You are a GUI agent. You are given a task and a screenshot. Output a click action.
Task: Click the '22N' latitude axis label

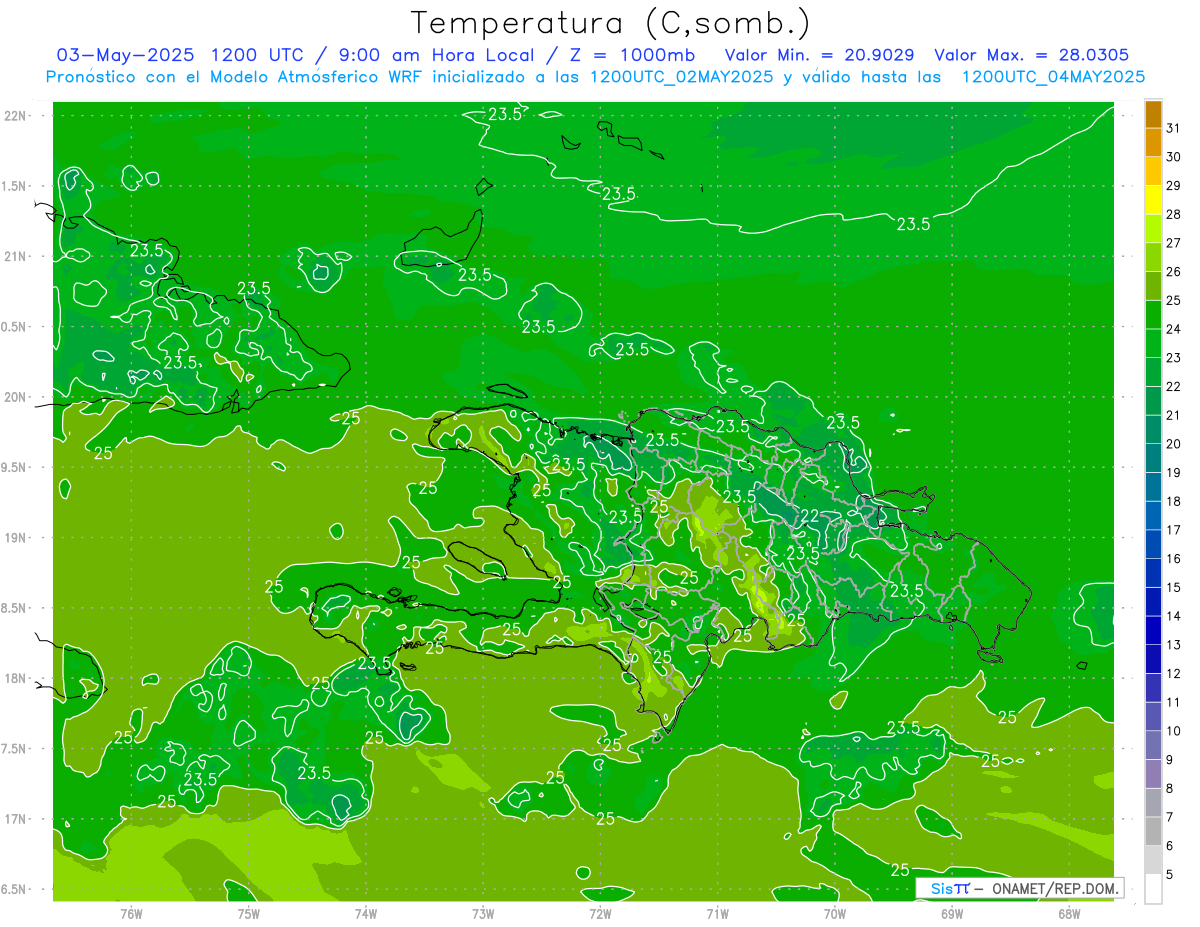(x=15, y=115)
